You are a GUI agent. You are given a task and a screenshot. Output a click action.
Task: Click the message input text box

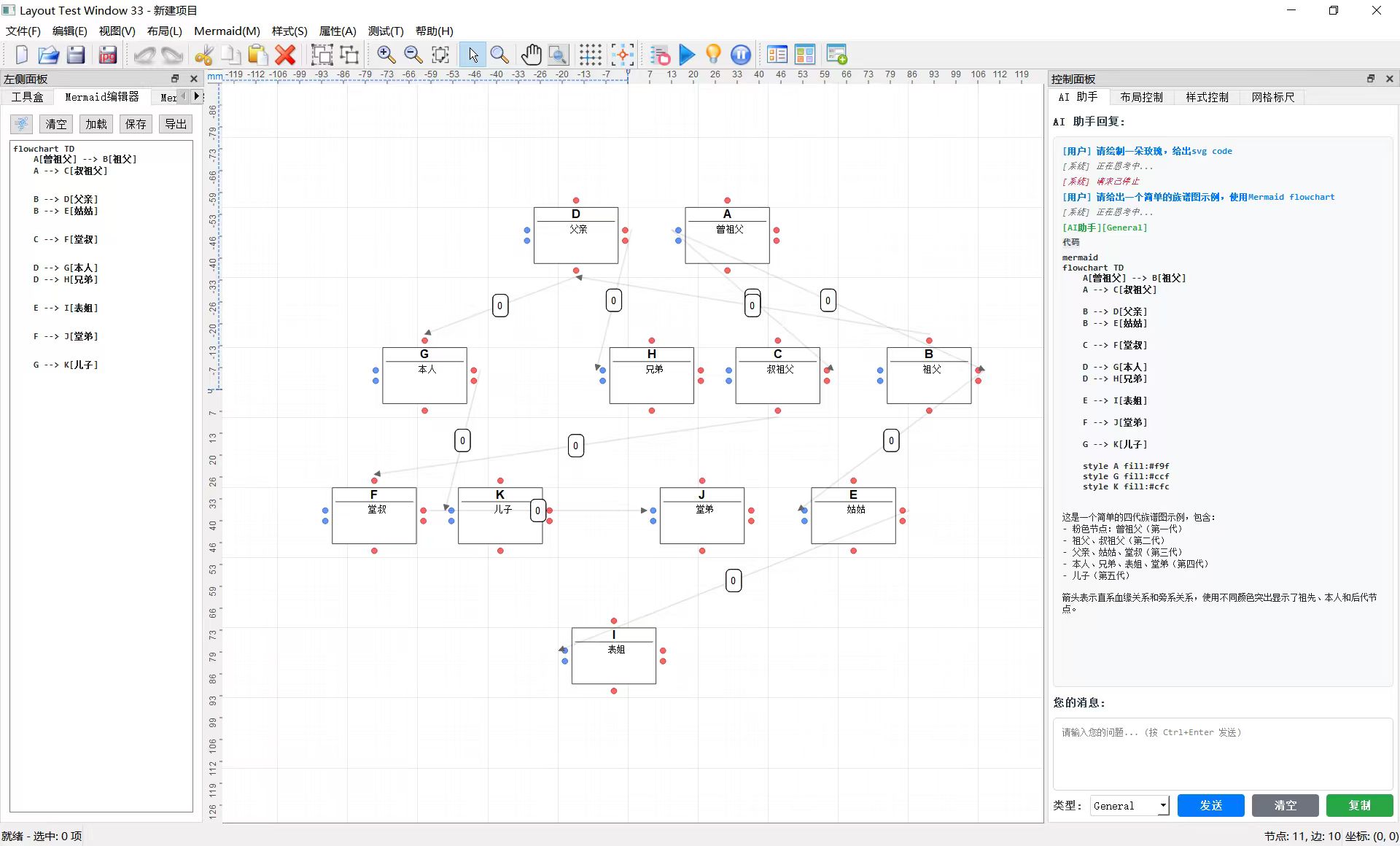1222,753
